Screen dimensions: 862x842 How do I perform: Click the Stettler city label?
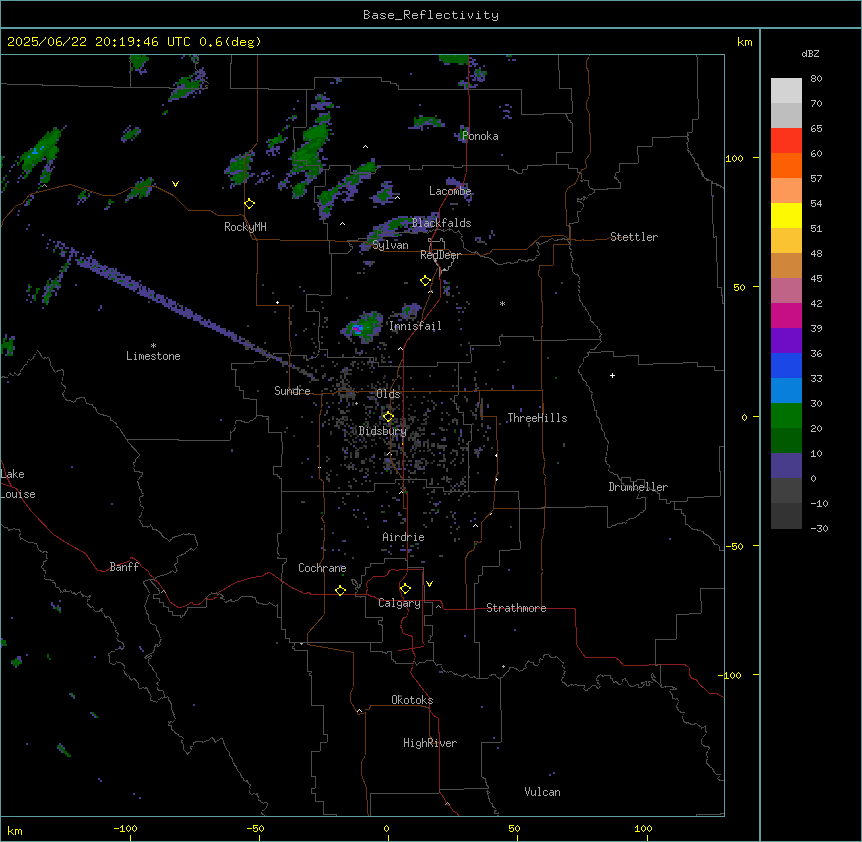tap(633, 237)
